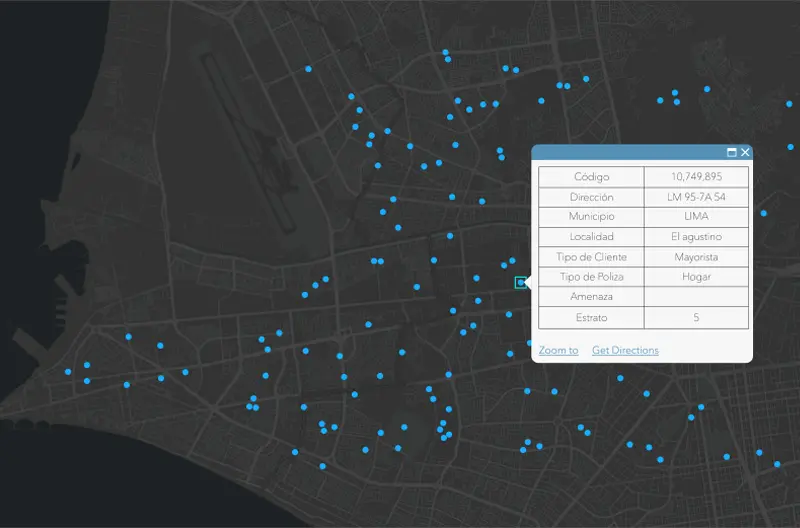This screenshot has height=528, width=800.
Task: Select the 'El agustino' locality cell
Action: click(x=696, y=237)
